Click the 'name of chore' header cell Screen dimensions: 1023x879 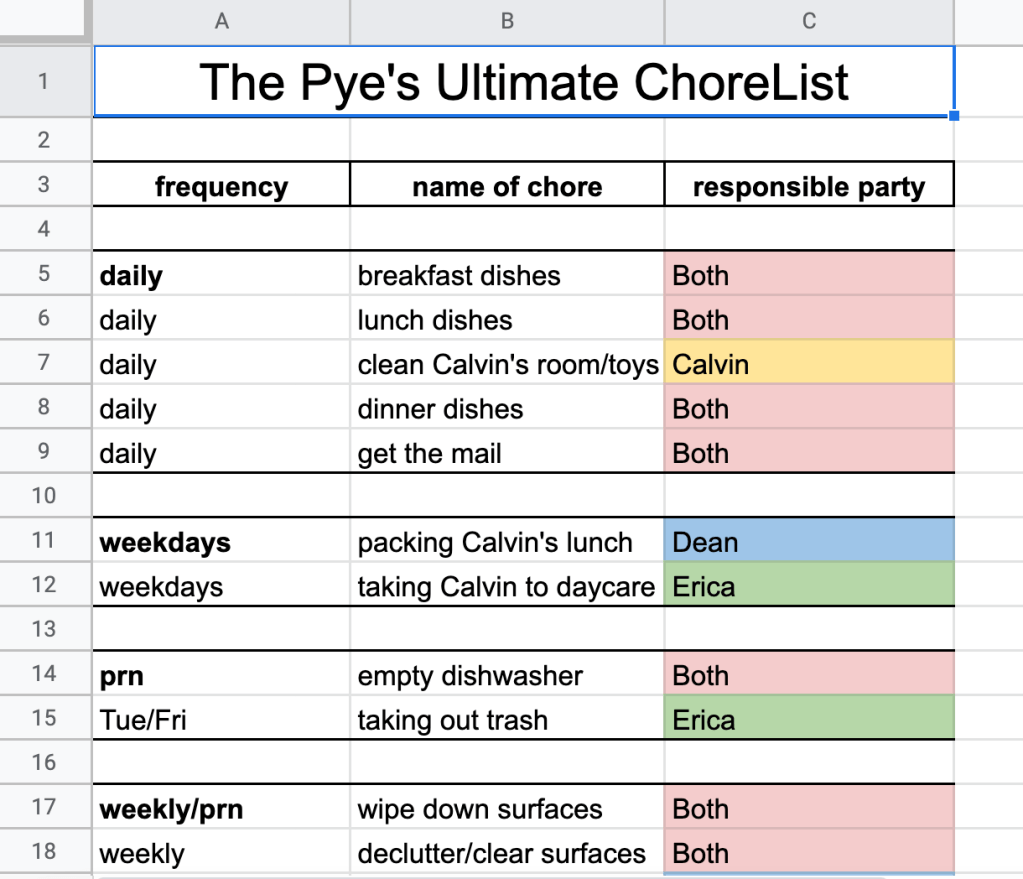coord(507,186)
